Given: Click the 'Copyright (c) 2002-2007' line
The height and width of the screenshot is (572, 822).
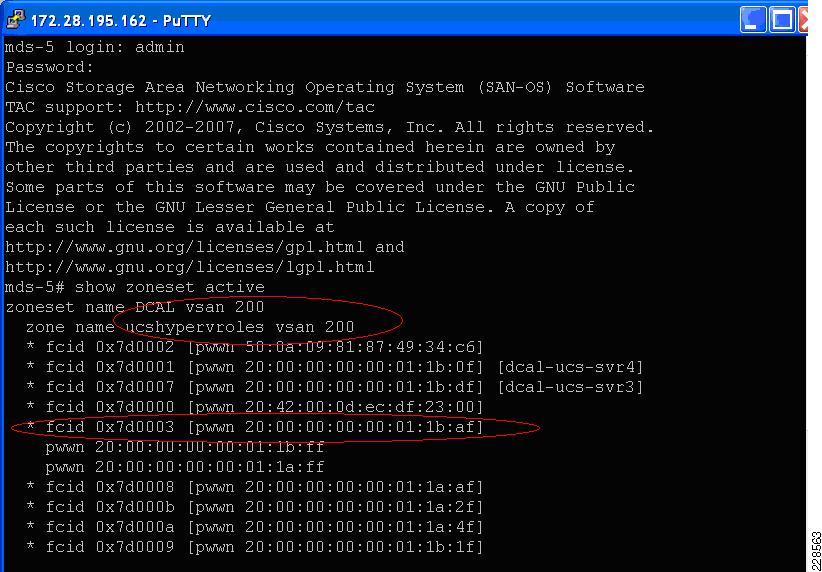Looking at the screenshot, I should coord(330,127).
